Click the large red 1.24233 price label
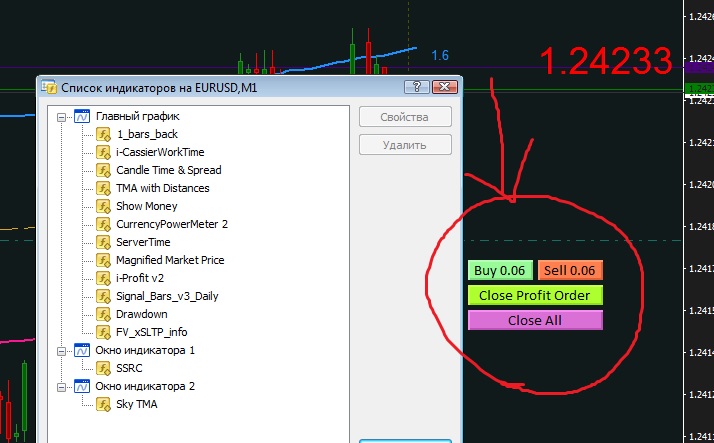 [606, 61]
